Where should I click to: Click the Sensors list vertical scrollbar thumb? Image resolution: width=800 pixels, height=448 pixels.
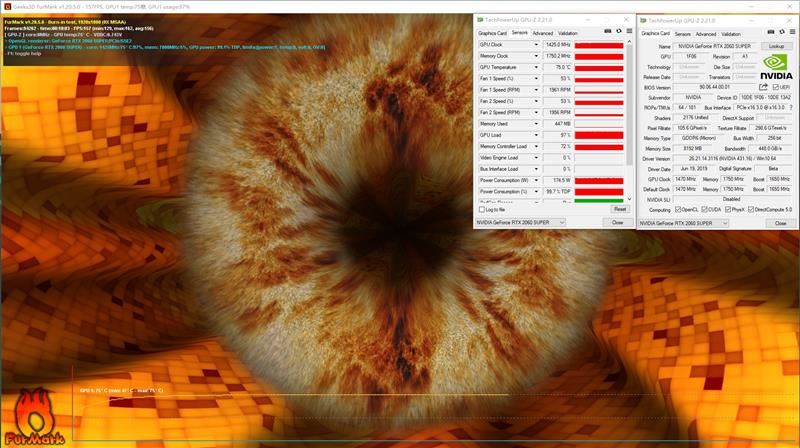[x=629, y=106]
